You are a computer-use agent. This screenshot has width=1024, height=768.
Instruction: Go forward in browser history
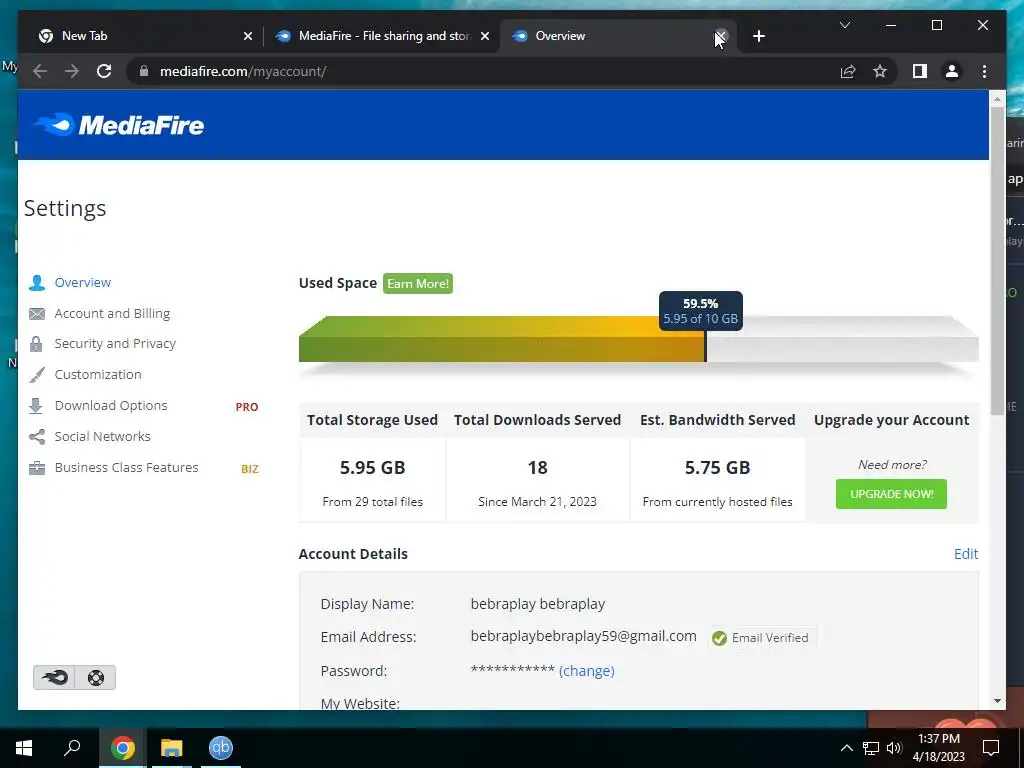pyautogui.click(x=72, y=71)
